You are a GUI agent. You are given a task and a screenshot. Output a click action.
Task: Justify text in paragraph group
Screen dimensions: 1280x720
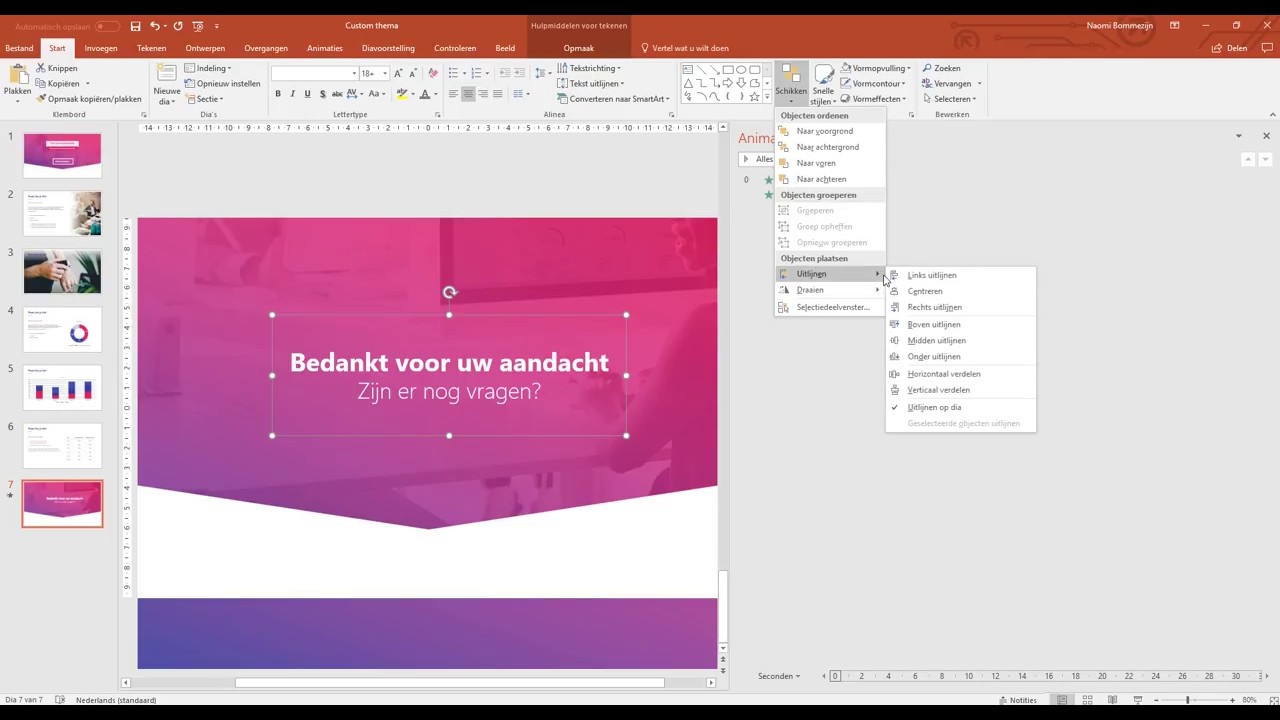[498, 94]
